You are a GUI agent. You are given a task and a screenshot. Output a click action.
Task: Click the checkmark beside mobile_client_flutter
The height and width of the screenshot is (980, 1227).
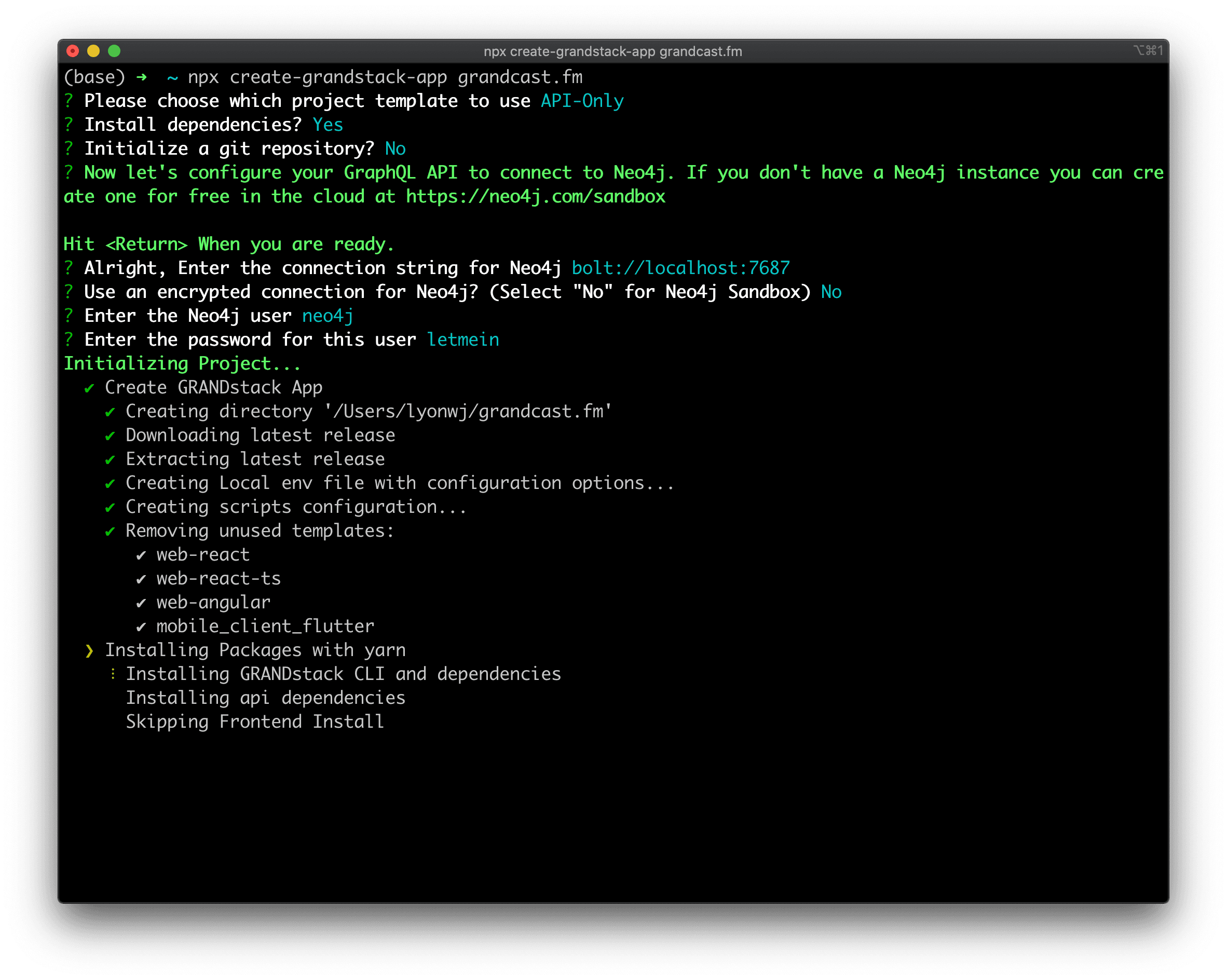pos(141,627)
